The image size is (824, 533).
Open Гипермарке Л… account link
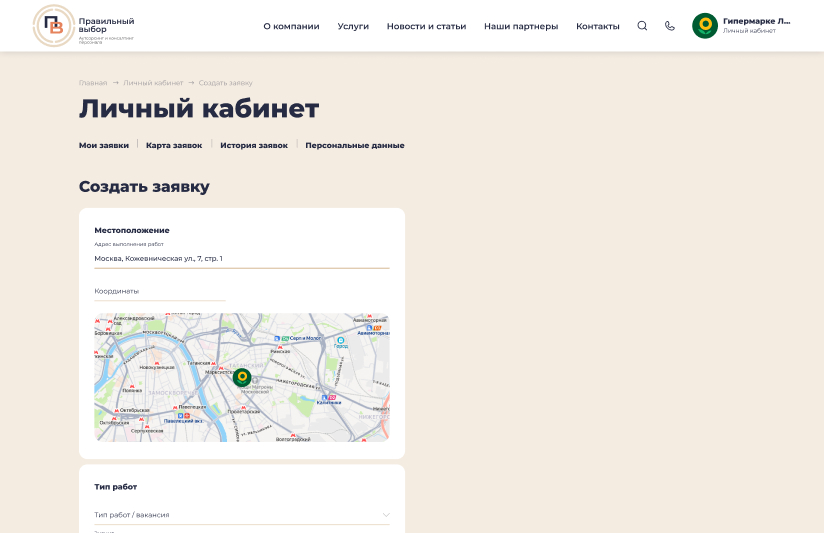tap(756, 21)
